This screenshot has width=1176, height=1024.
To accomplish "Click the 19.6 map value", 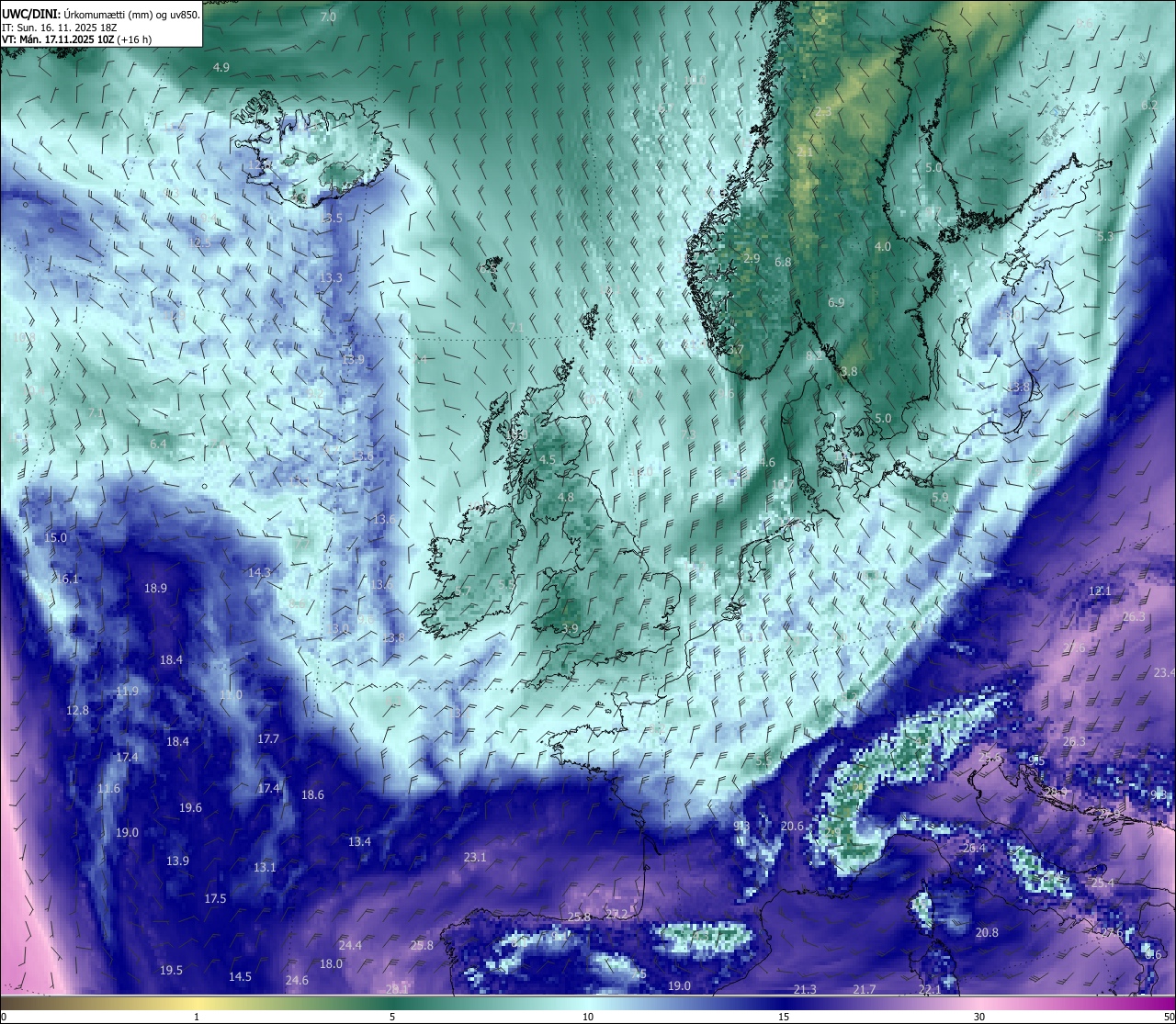I will [x=191, y=807].
